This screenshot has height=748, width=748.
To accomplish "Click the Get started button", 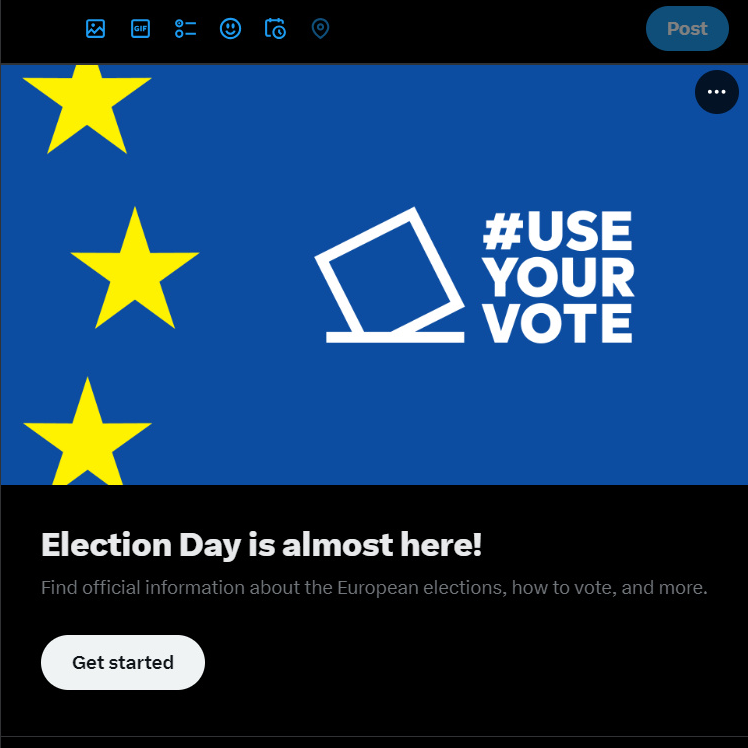I will [x=123, y=662].
